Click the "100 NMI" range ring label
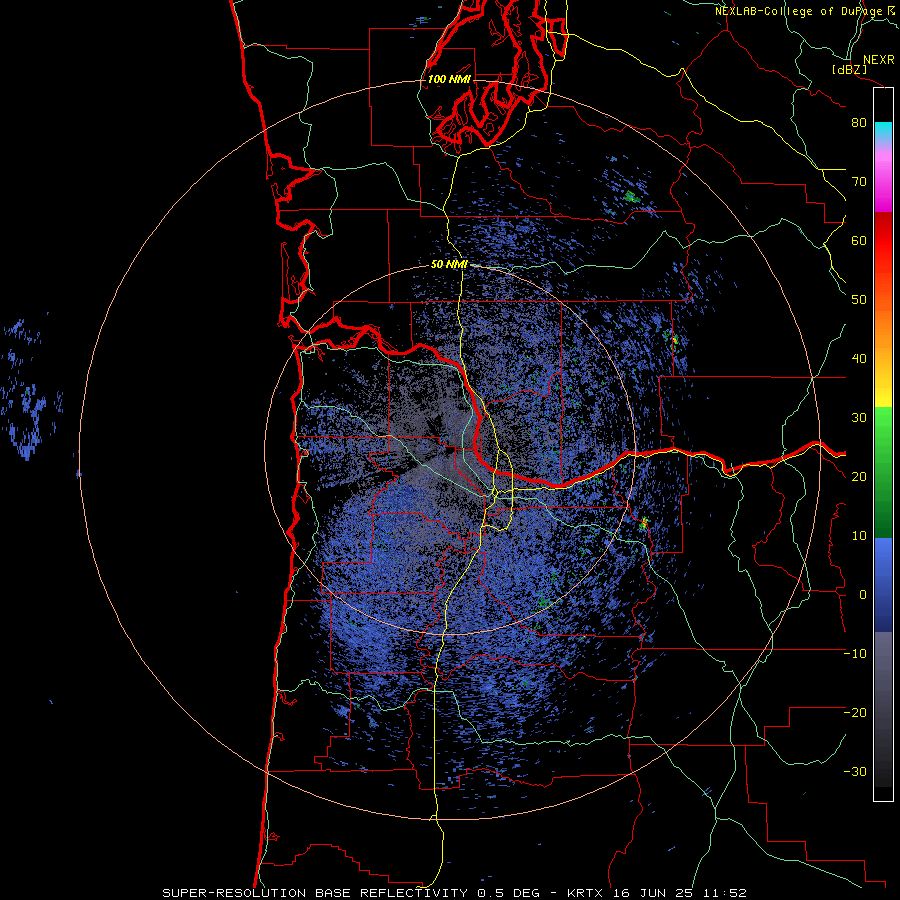 (x=449, y=79)
